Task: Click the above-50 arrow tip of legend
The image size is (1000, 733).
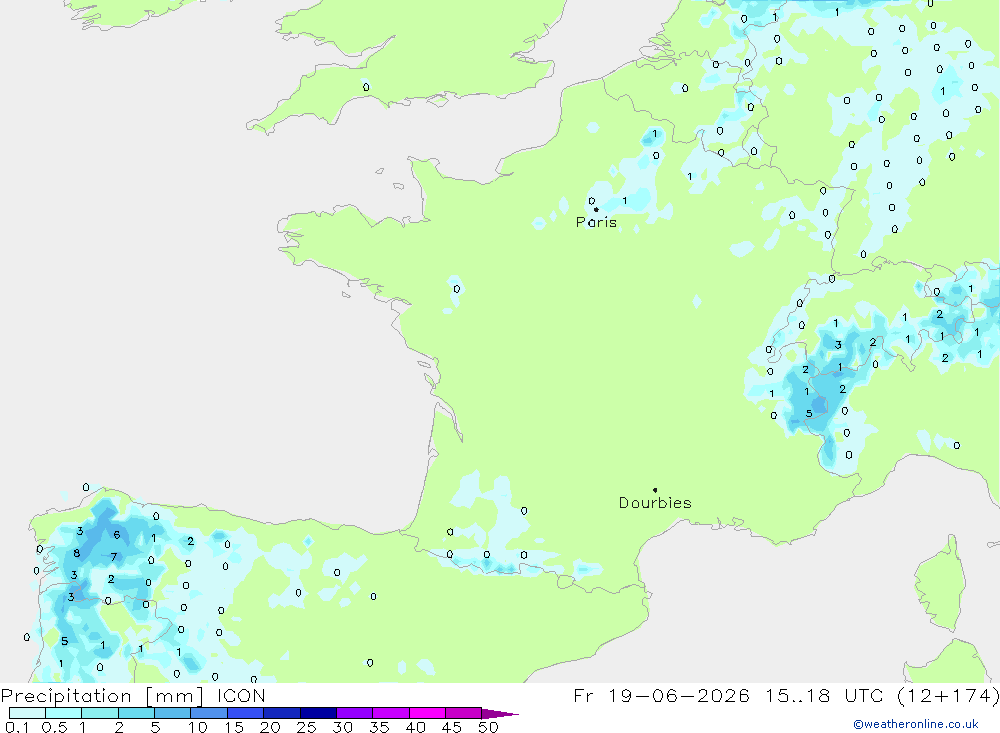Action: coord(499,714)
